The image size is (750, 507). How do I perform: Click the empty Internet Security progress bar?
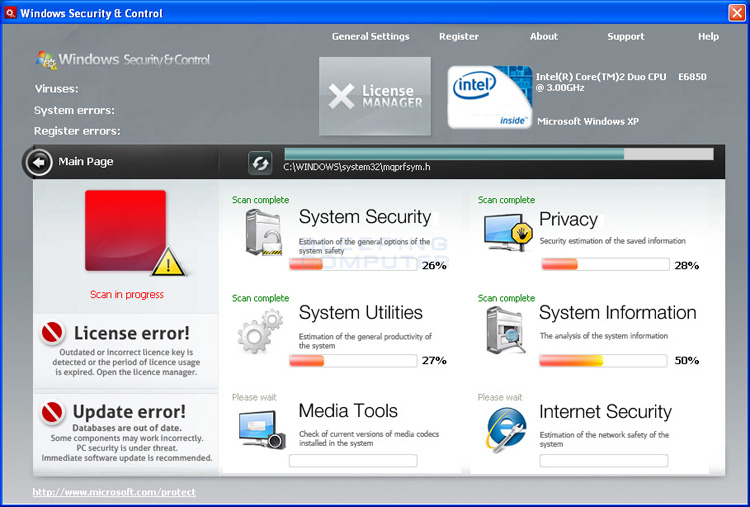pos(604,461)
